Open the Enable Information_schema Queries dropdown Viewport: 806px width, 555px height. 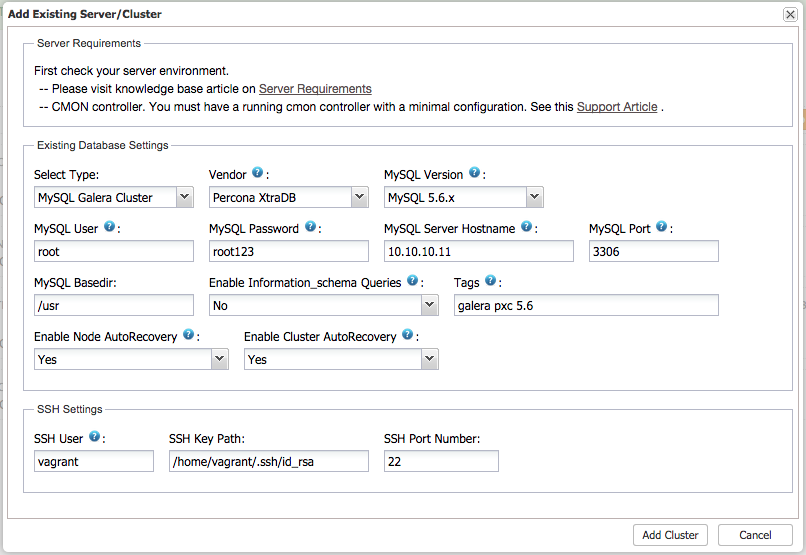click(x=323, y=305)
